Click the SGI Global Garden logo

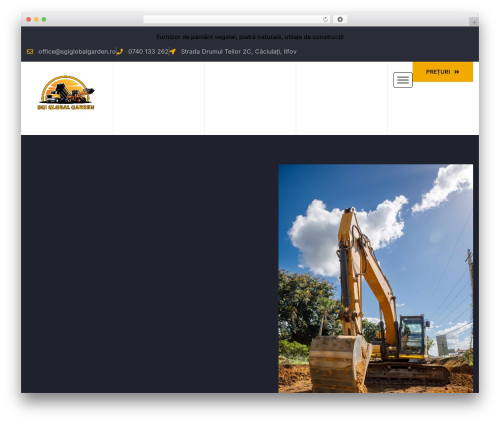pyautogui.click(x=66, y=93)
